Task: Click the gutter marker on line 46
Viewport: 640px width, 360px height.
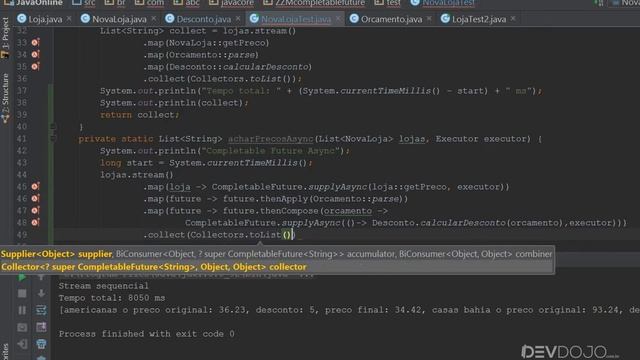Action: point(36,198)
